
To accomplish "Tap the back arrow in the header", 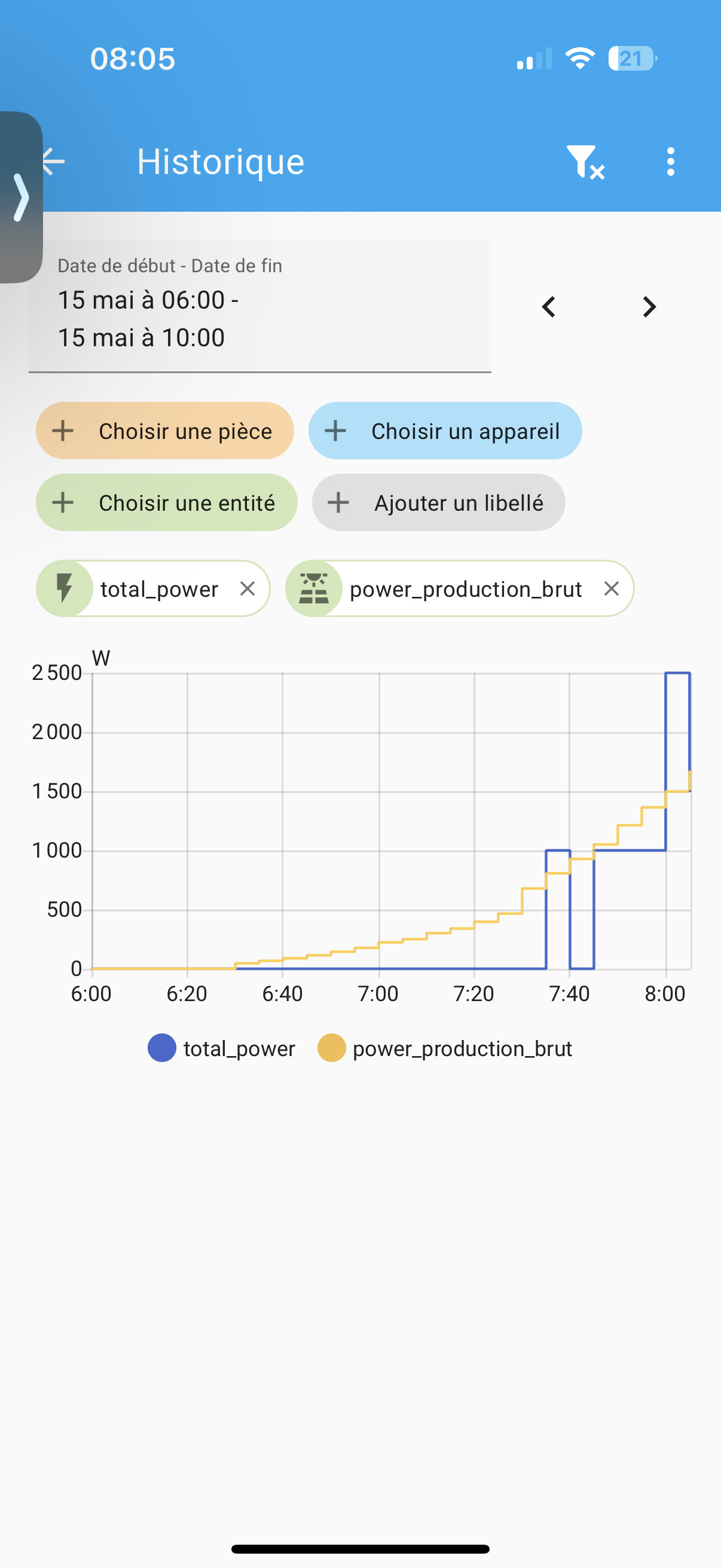I will (55, 161).
